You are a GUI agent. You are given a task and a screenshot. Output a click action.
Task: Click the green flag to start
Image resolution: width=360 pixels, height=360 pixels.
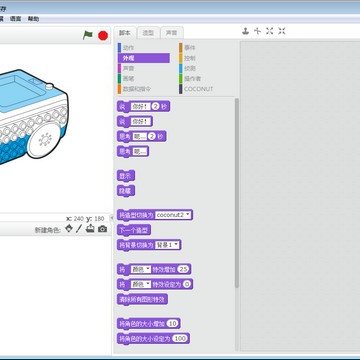click(88, 35)
